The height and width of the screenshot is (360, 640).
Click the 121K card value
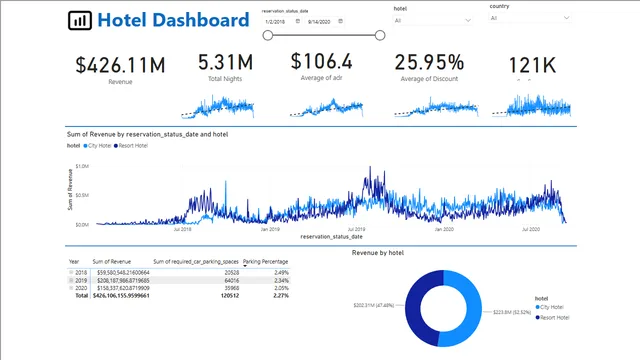pos(532,65)
